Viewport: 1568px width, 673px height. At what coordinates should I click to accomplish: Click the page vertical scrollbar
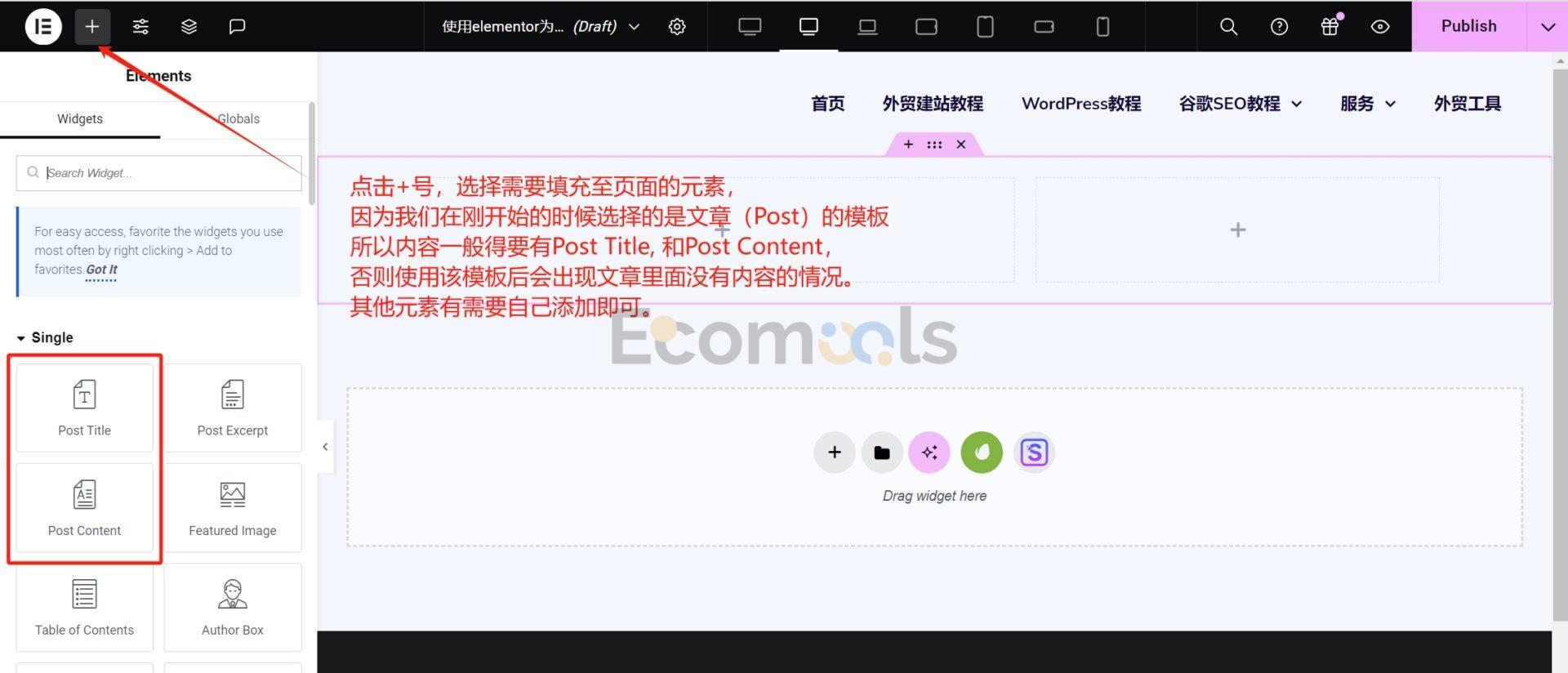pyautogui.click(x=1560, y=343)
